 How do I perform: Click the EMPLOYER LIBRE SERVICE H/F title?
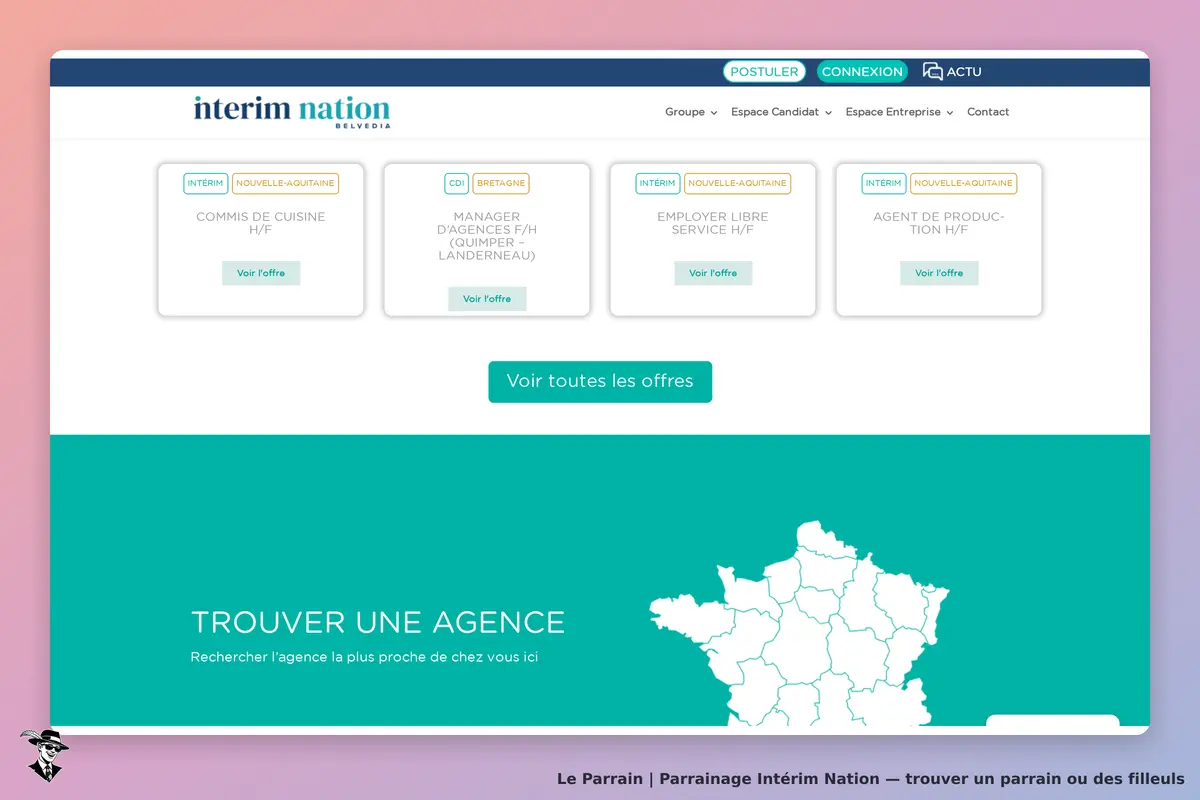[x=713, y=223]
